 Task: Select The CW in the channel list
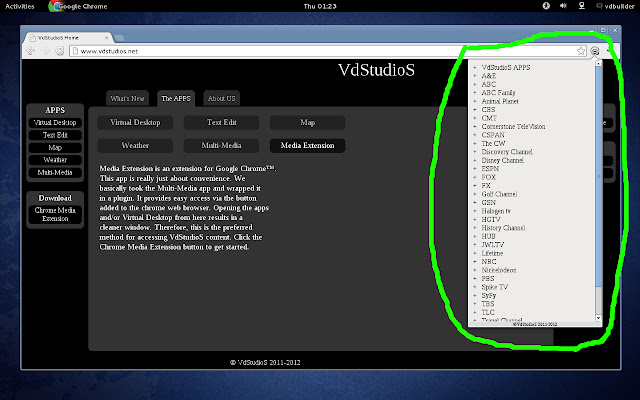pos(493,143)
